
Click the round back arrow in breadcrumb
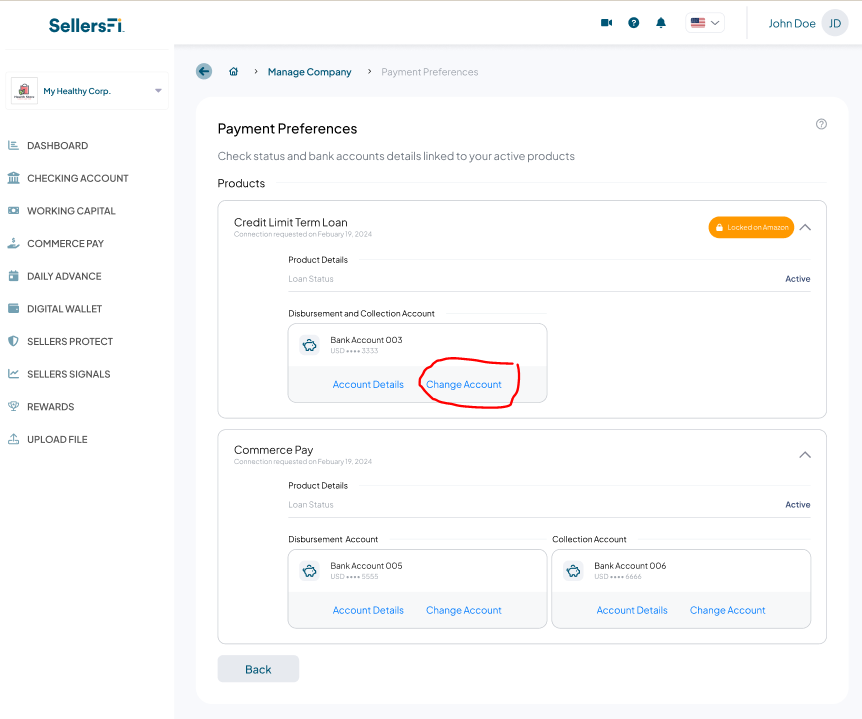click(x=204, y=71)
